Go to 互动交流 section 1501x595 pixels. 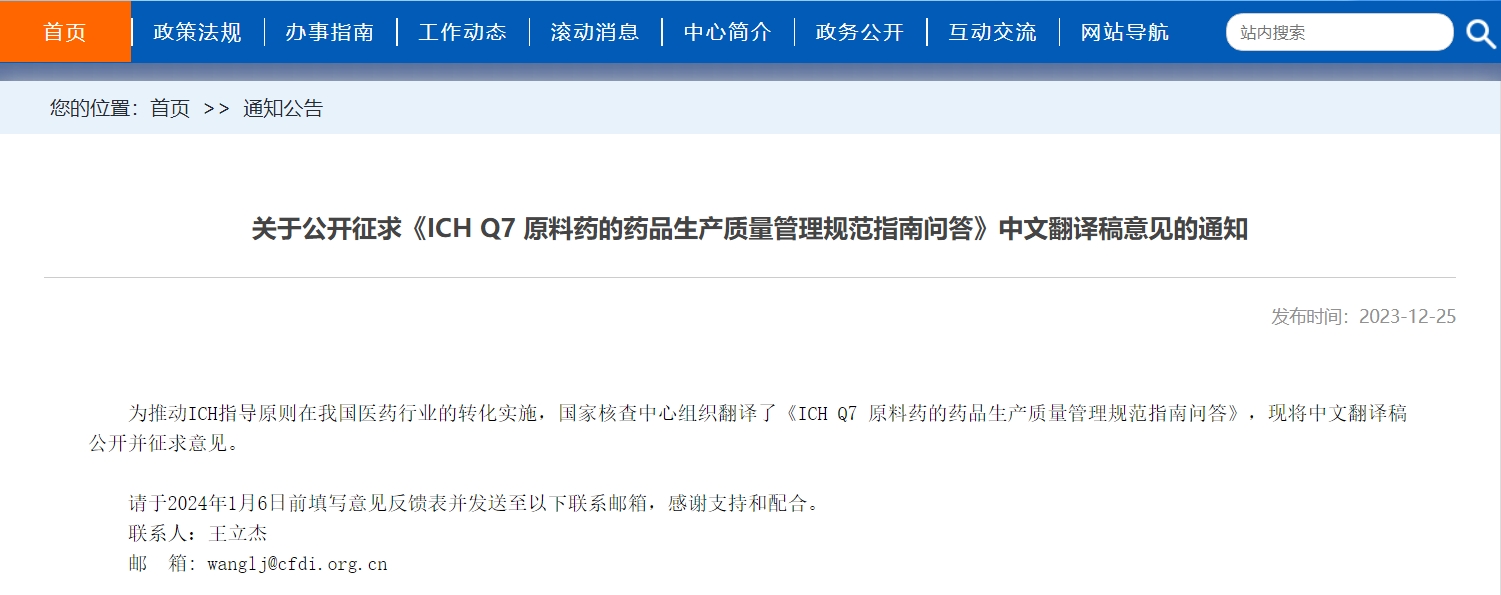click(992, 32)
